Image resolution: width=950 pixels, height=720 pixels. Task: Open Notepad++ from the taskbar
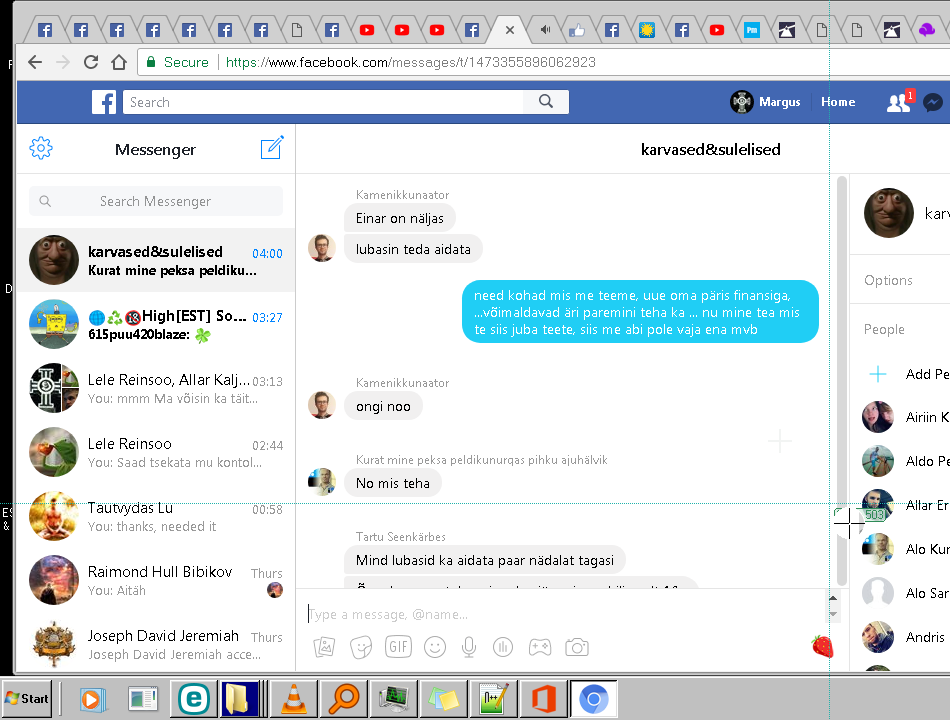point(493,699)
